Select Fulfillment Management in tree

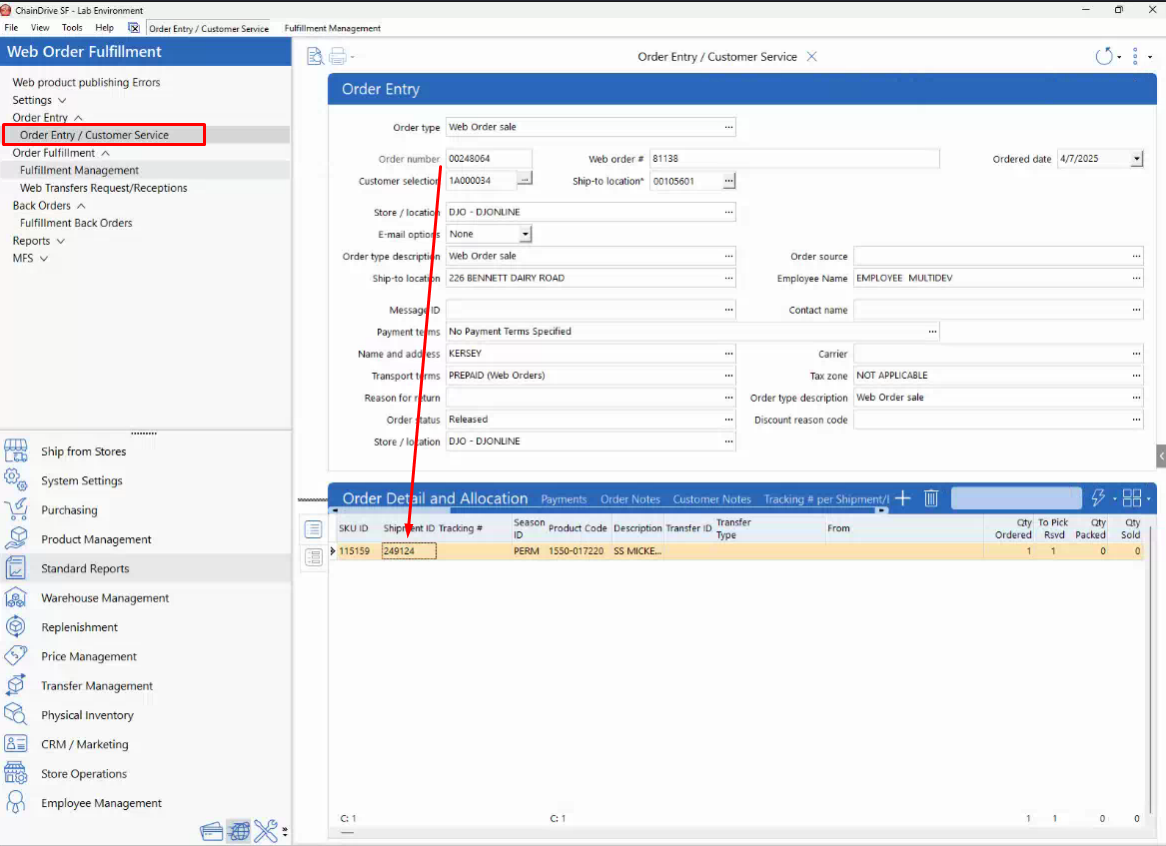(79, 170)
